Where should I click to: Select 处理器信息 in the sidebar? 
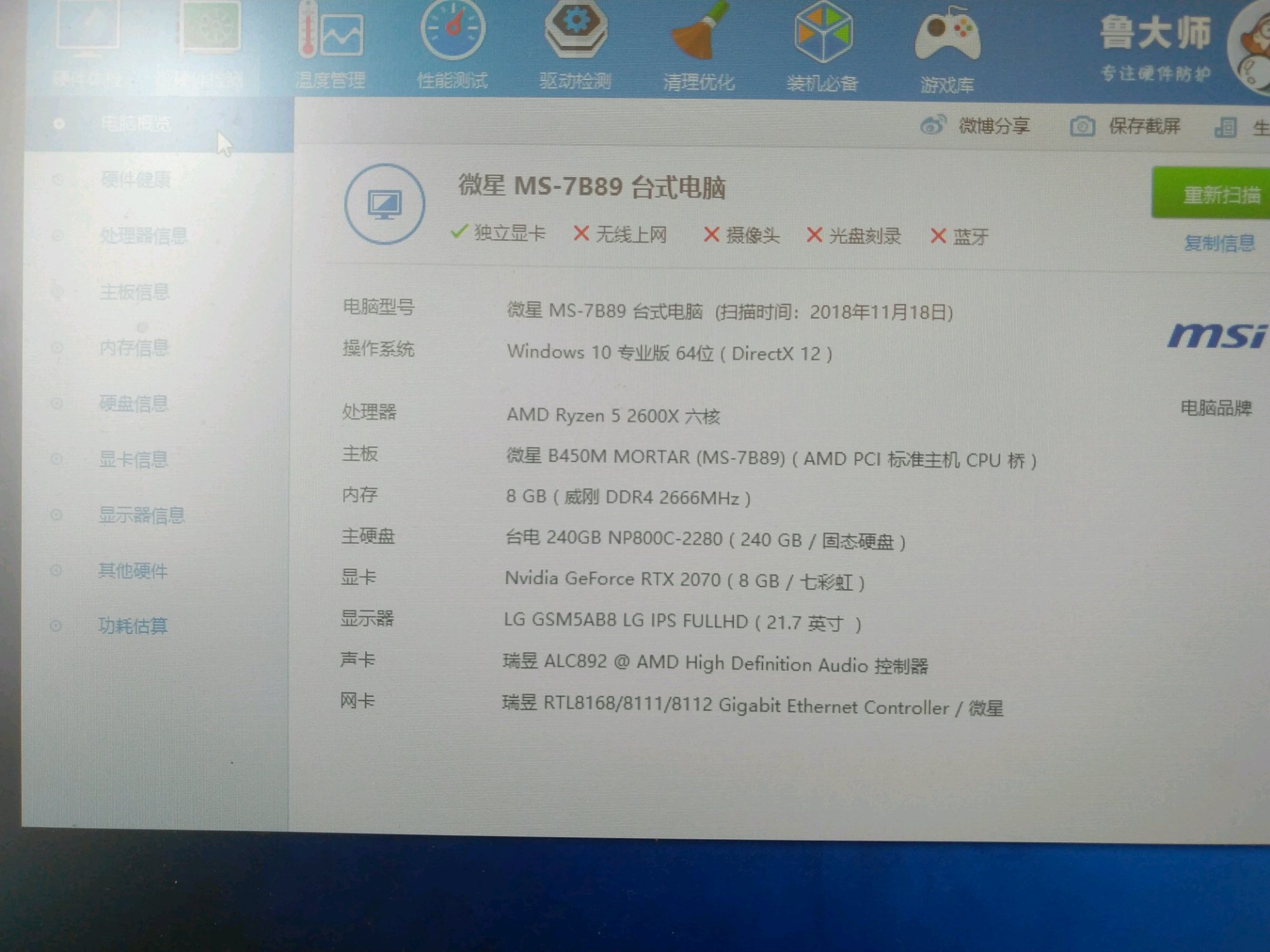[144, 235]
